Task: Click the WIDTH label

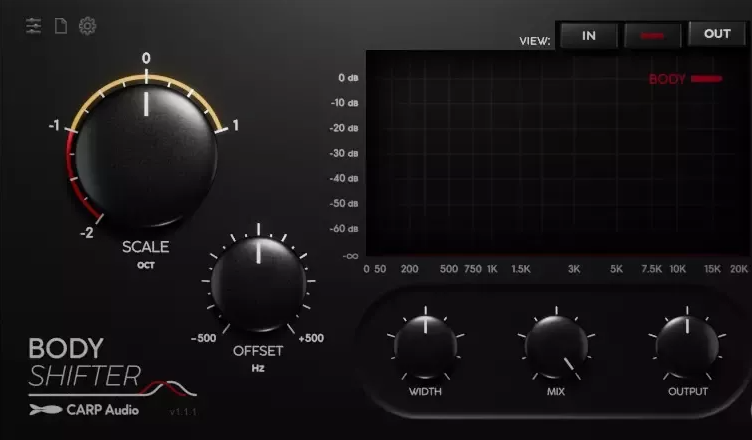Action: tap(425, 392)
